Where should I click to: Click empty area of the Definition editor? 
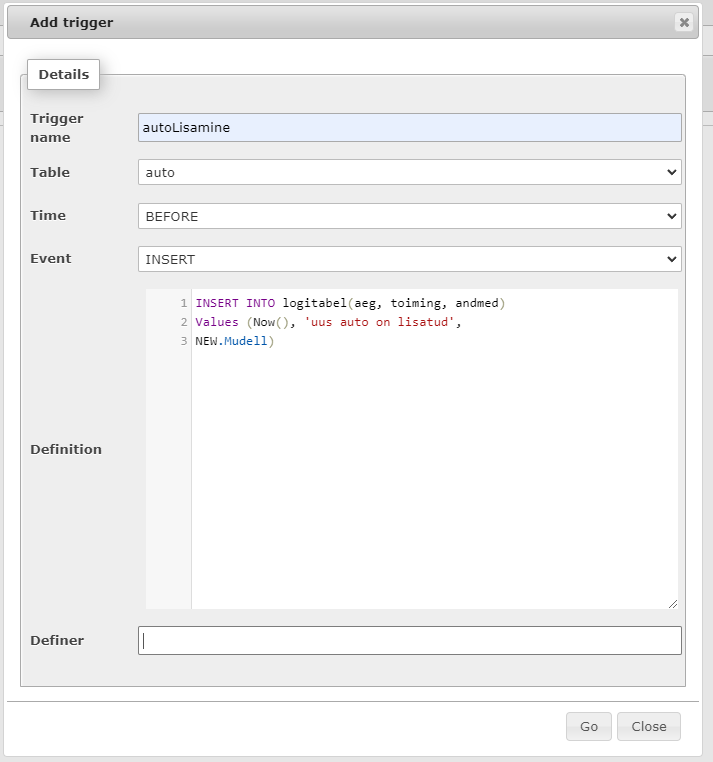tap(434, 480)
